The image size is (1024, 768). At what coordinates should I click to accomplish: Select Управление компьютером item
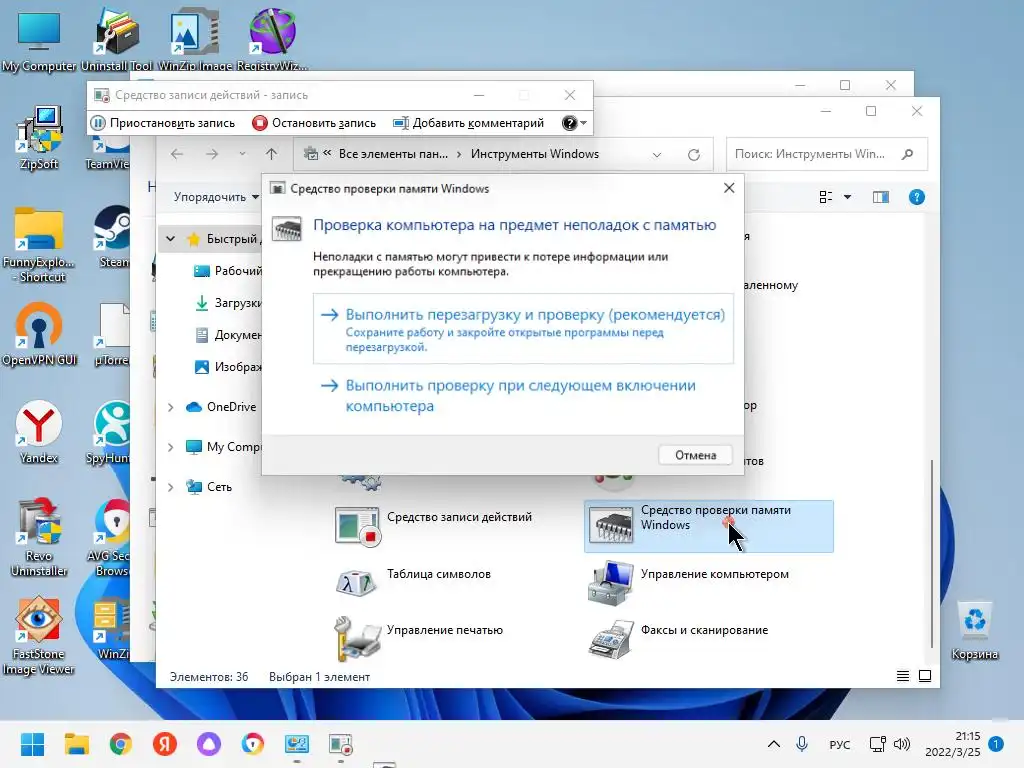689,582
